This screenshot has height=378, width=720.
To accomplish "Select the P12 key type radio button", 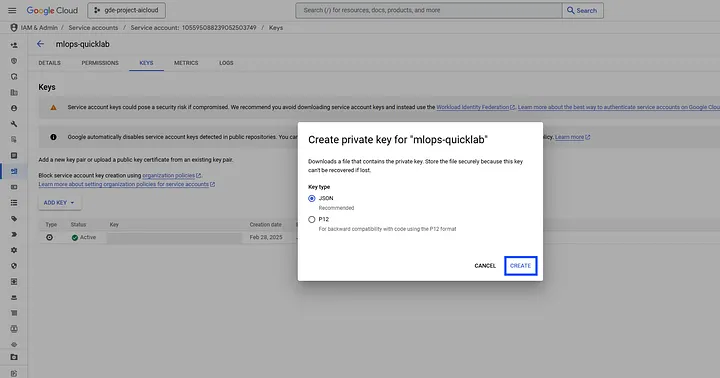I will [312, 220].
